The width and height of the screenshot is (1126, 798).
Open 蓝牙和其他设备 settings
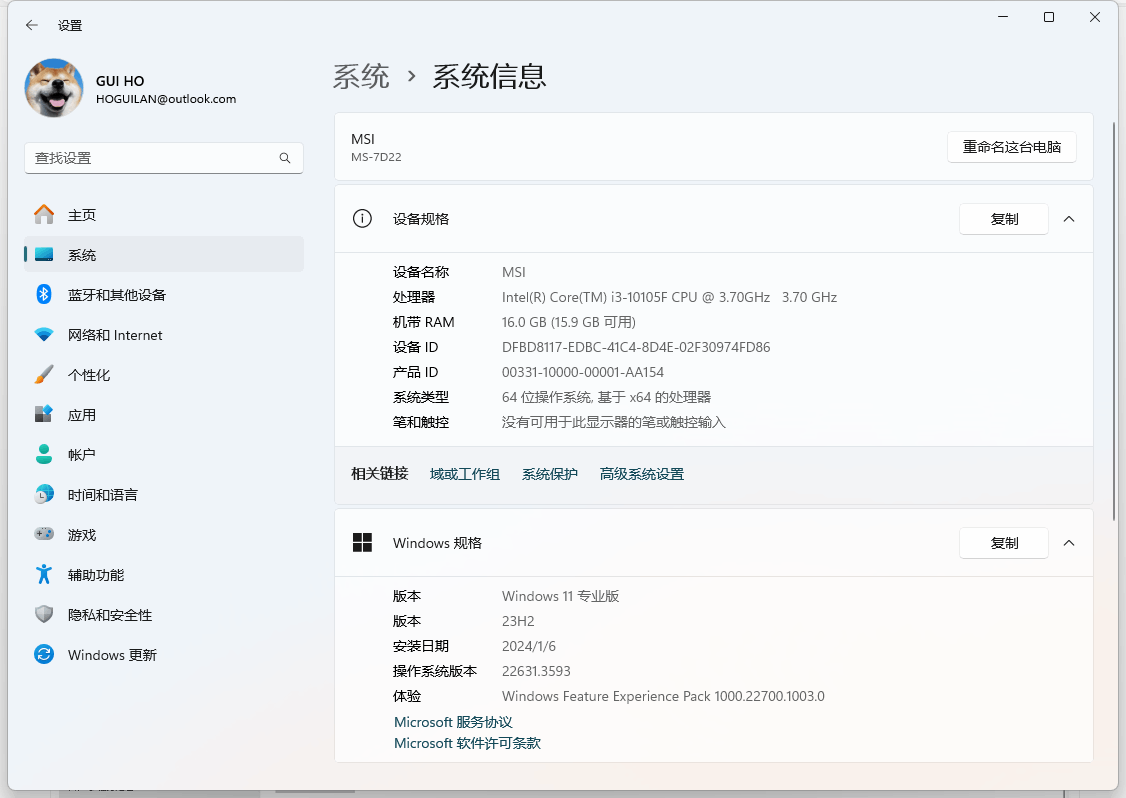tap(164, 294)
